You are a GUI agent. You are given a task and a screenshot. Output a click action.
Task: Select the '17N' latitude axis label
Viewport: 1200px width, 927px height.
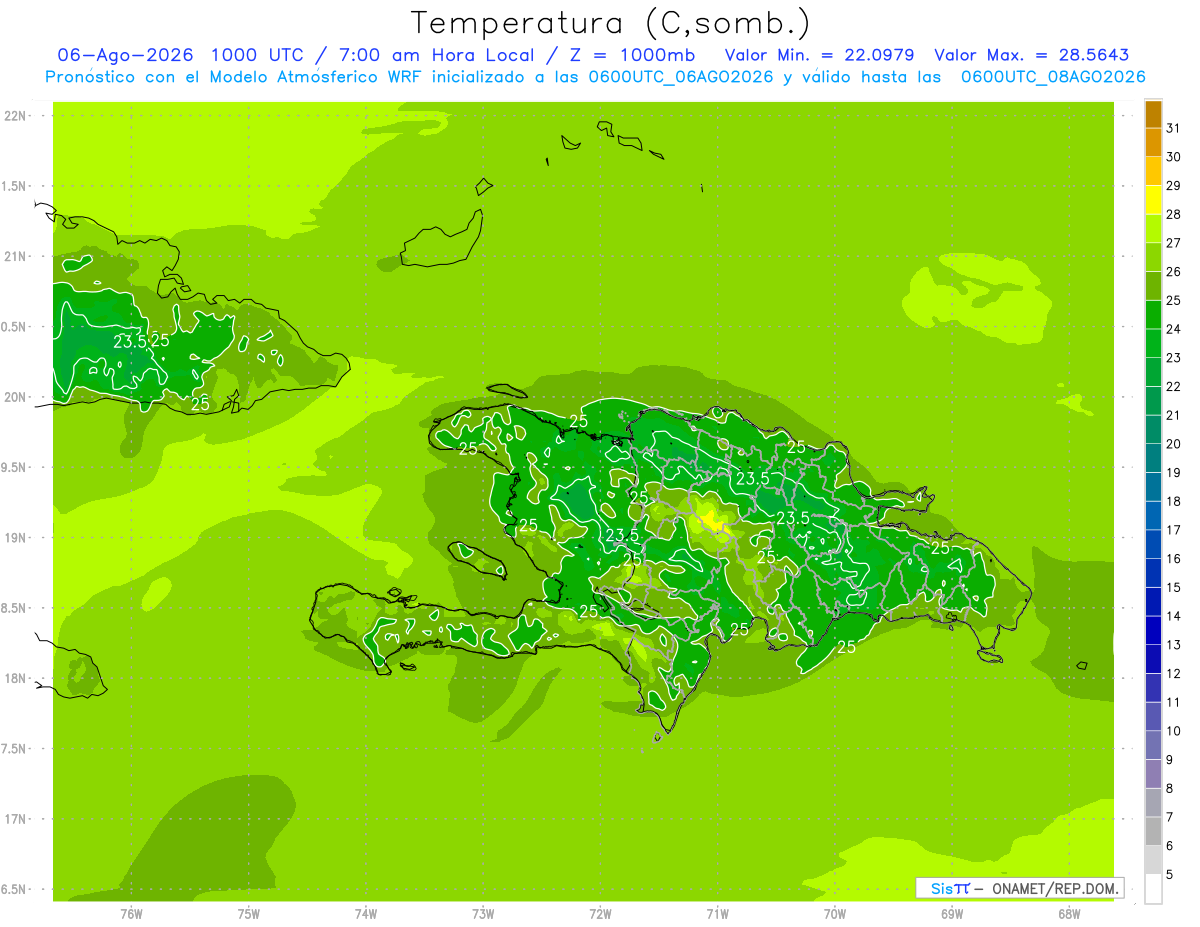(x=15, y=819)
